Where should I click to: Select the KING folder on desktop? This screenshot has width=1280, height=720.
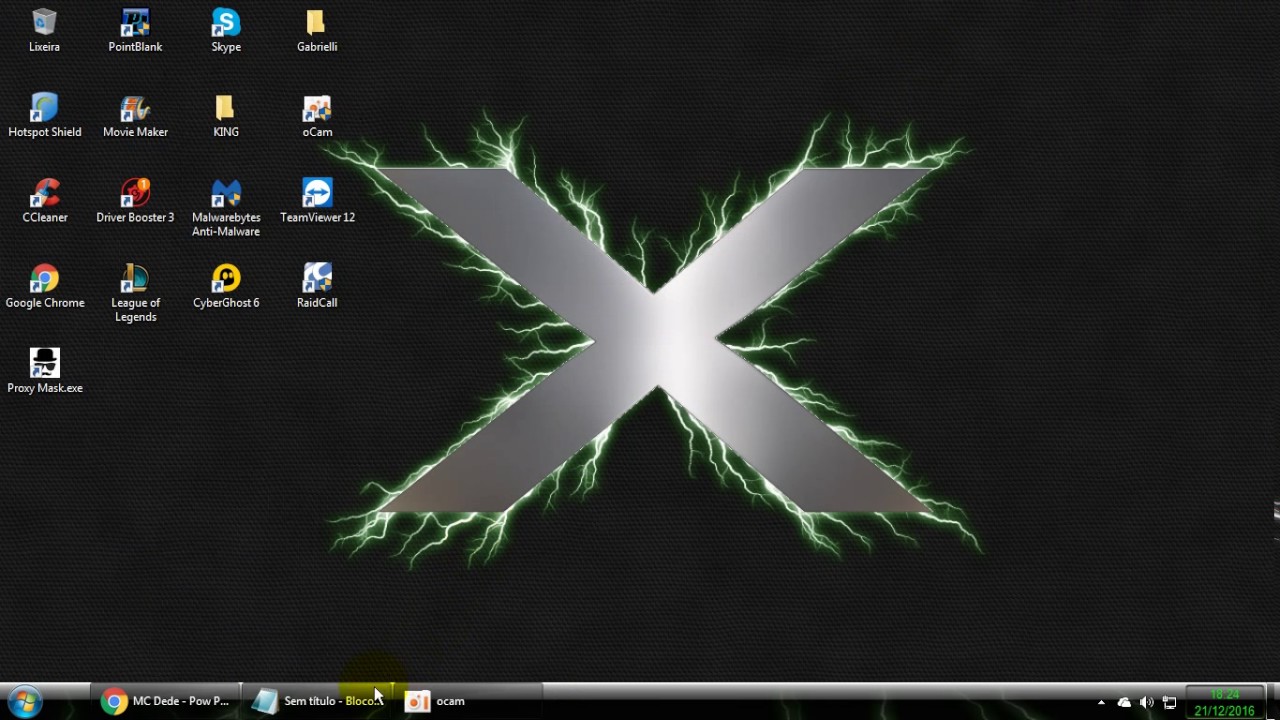(x=226, y=116)
